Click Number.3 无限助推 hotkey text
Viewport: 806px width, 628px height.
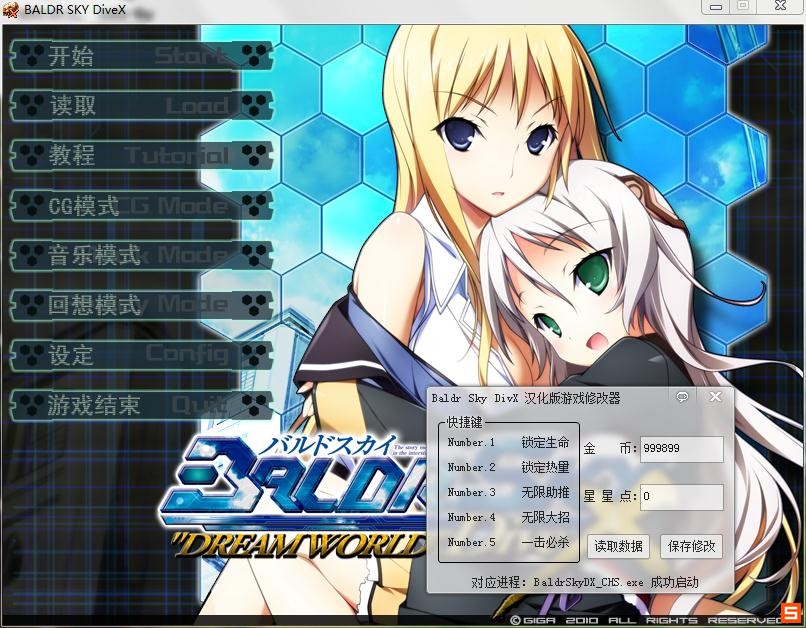508,492
